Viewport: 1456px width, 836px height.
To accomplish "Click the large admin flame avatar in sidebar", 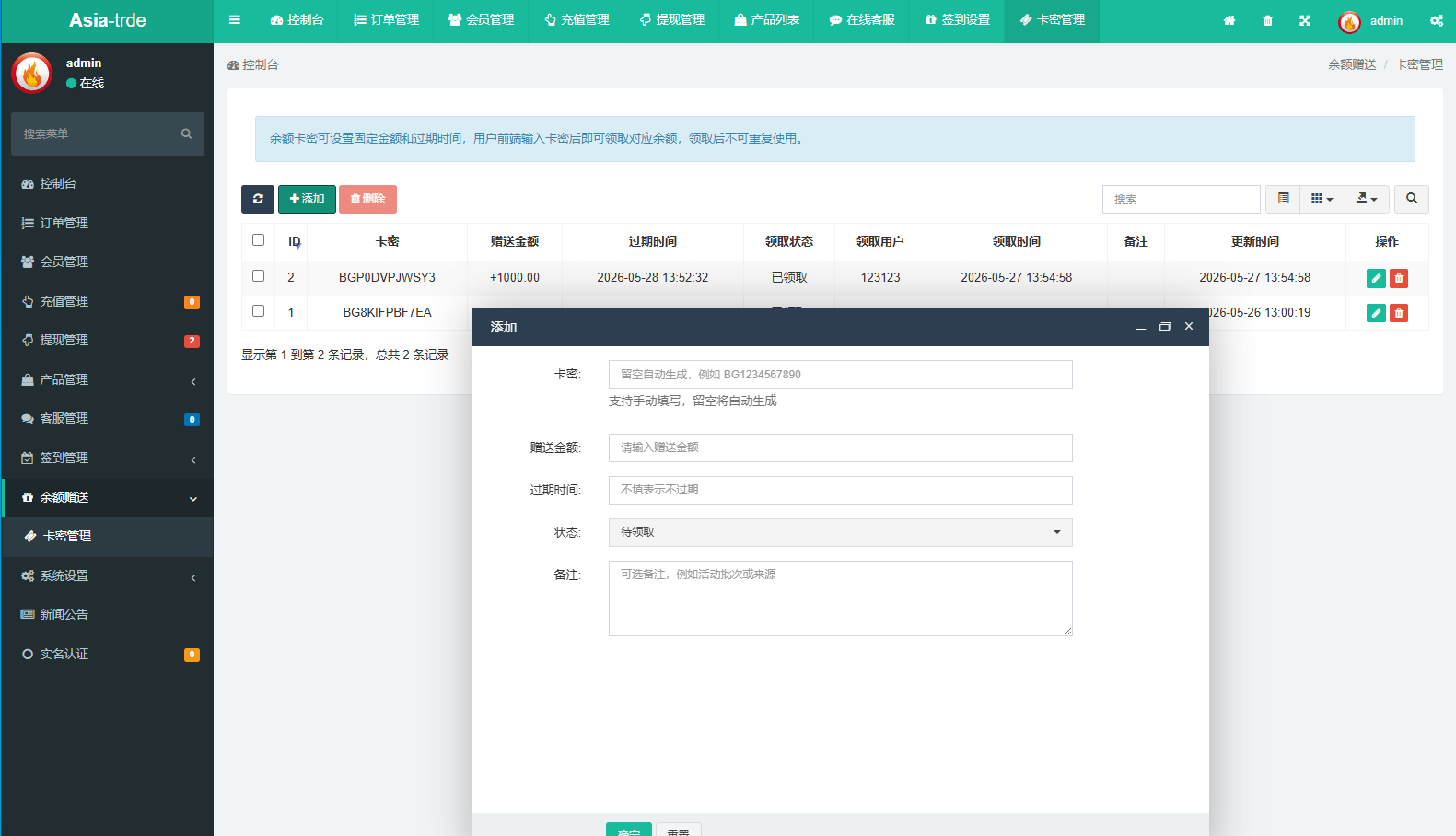I will click(x=32, y=73).
